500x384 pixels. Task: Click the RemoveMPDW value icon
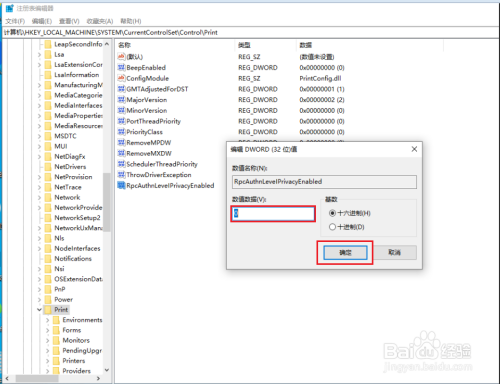click(x=121, y=143)
